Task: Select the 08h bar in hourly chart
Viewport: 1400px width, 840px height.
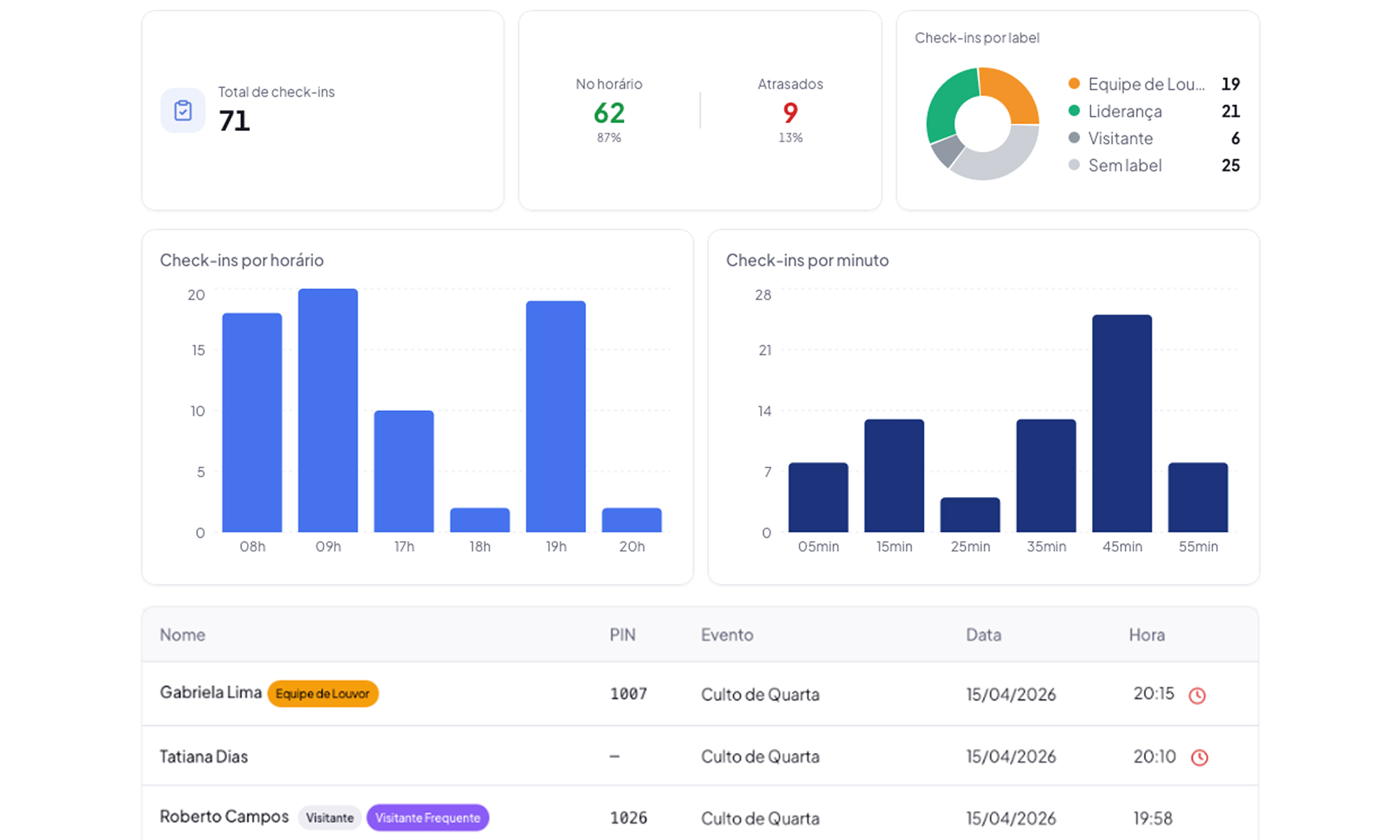Action: [252, 423]
